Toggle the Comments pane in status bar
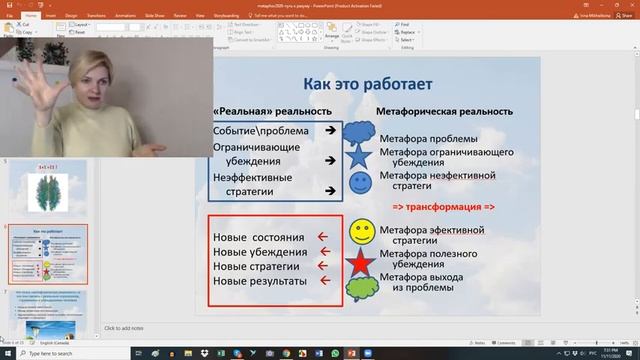 504,343
